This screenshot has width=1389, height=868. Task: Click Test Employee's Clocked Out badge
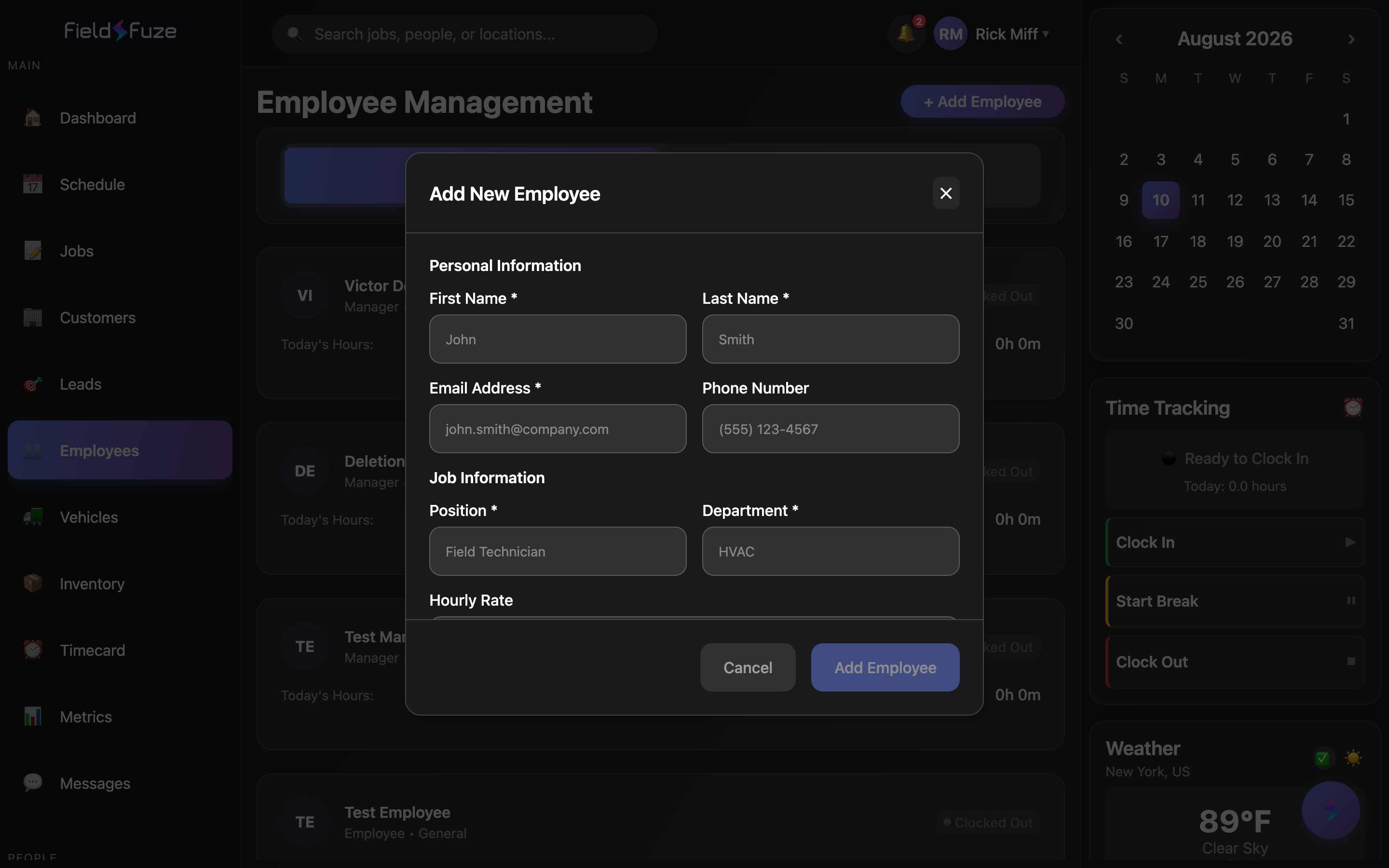[988, 822]
